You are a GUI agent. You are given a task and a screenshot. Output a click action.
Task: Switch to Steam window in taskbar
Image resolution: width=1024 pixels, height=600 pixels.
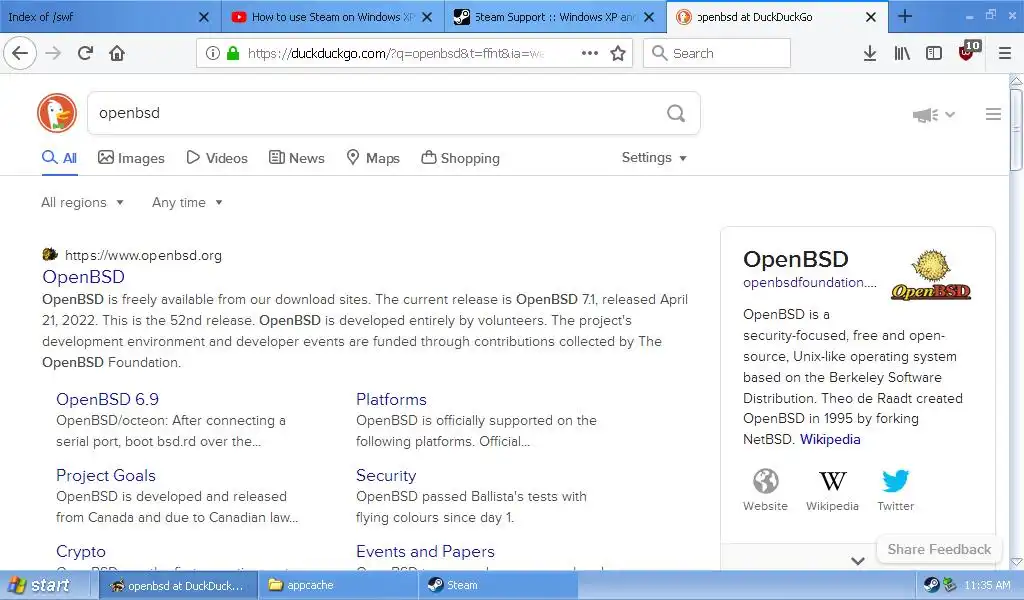tap(497, 585)
